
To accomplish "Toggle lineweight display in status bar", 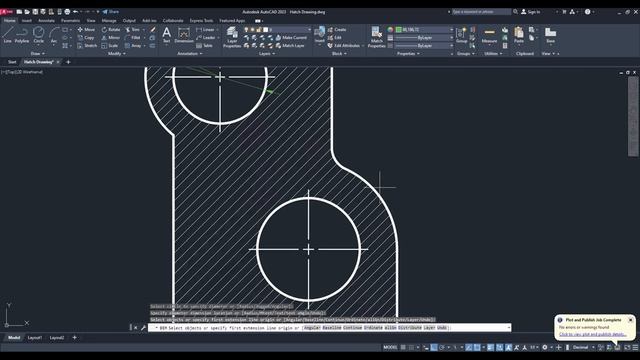I will 491,347.
